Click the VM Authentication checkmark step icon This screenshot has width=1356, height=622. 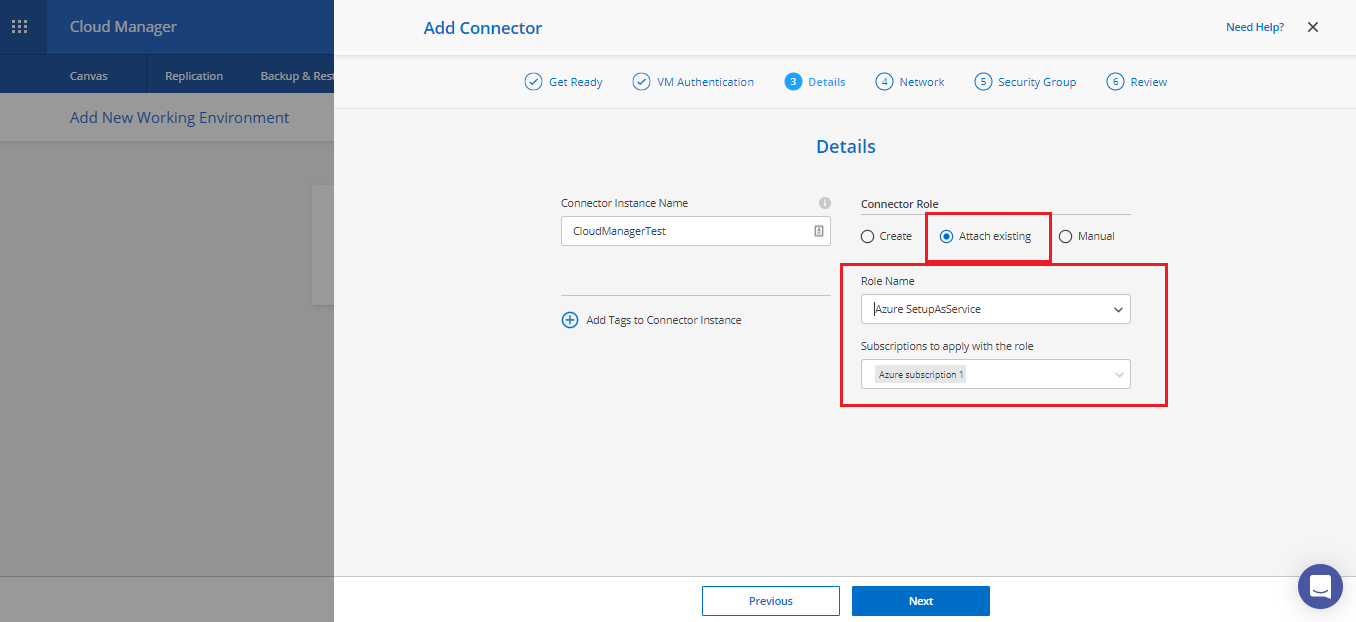641,82
